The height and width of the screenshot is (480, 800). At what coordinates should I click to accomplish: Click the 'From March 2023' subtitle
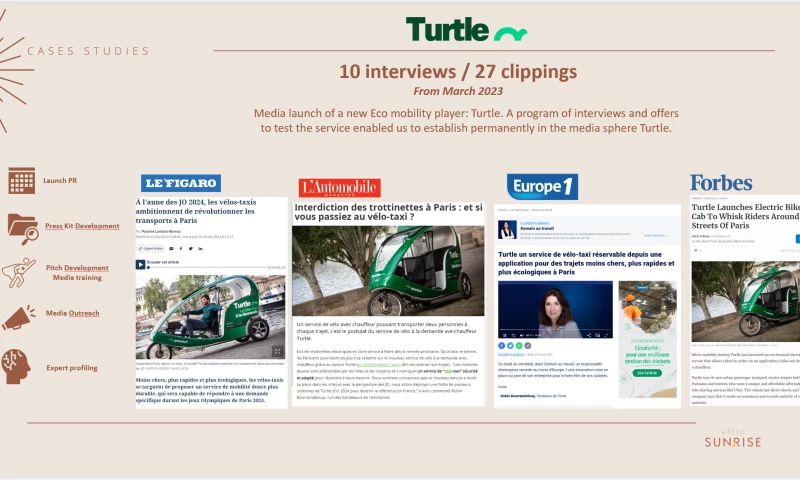(x=458, y=91)
